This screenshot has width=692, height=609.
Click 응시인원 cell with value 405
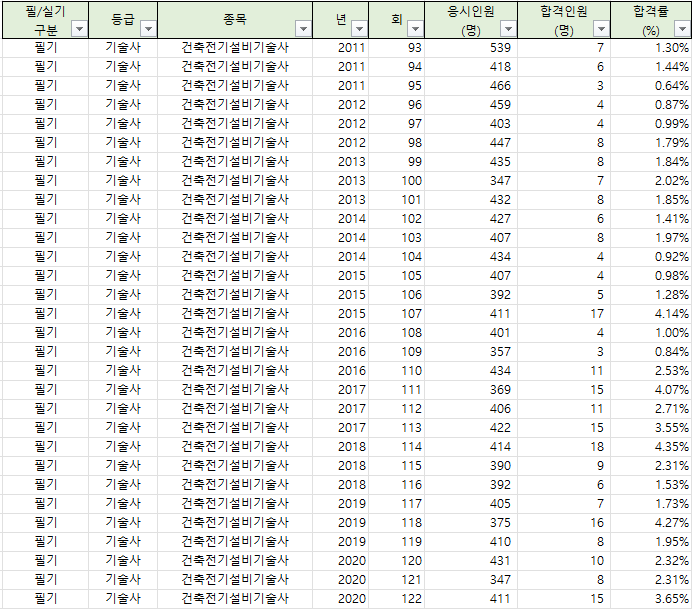471,503
